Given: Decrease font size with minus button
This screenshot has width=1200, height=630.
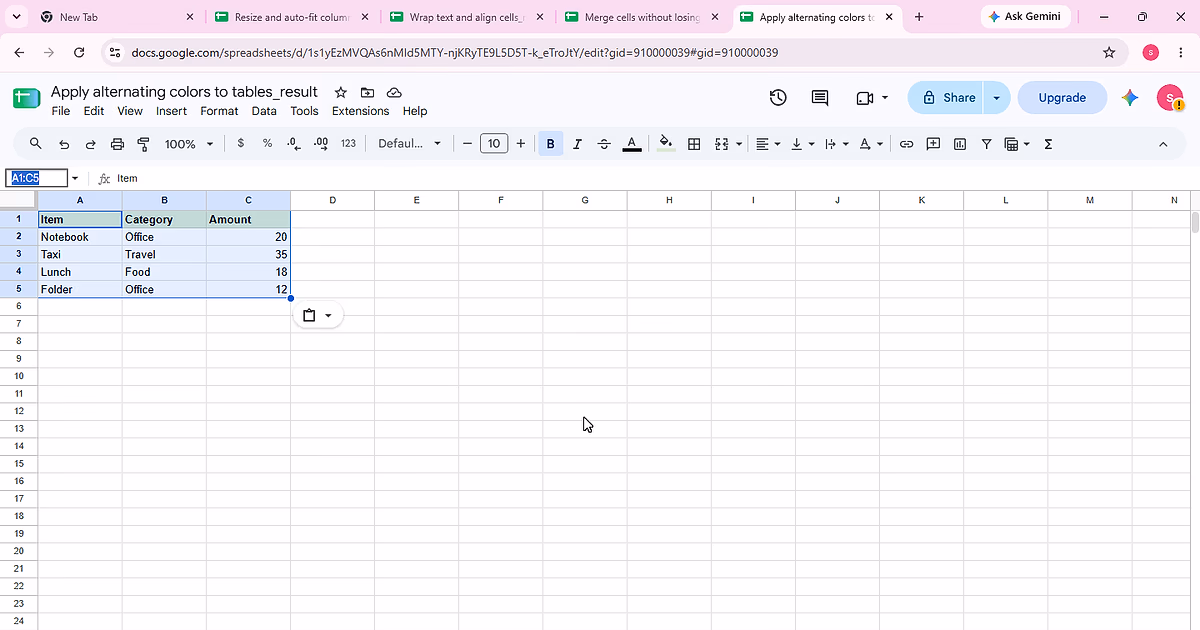Looking at the screenshot, I should pos(467,144).
